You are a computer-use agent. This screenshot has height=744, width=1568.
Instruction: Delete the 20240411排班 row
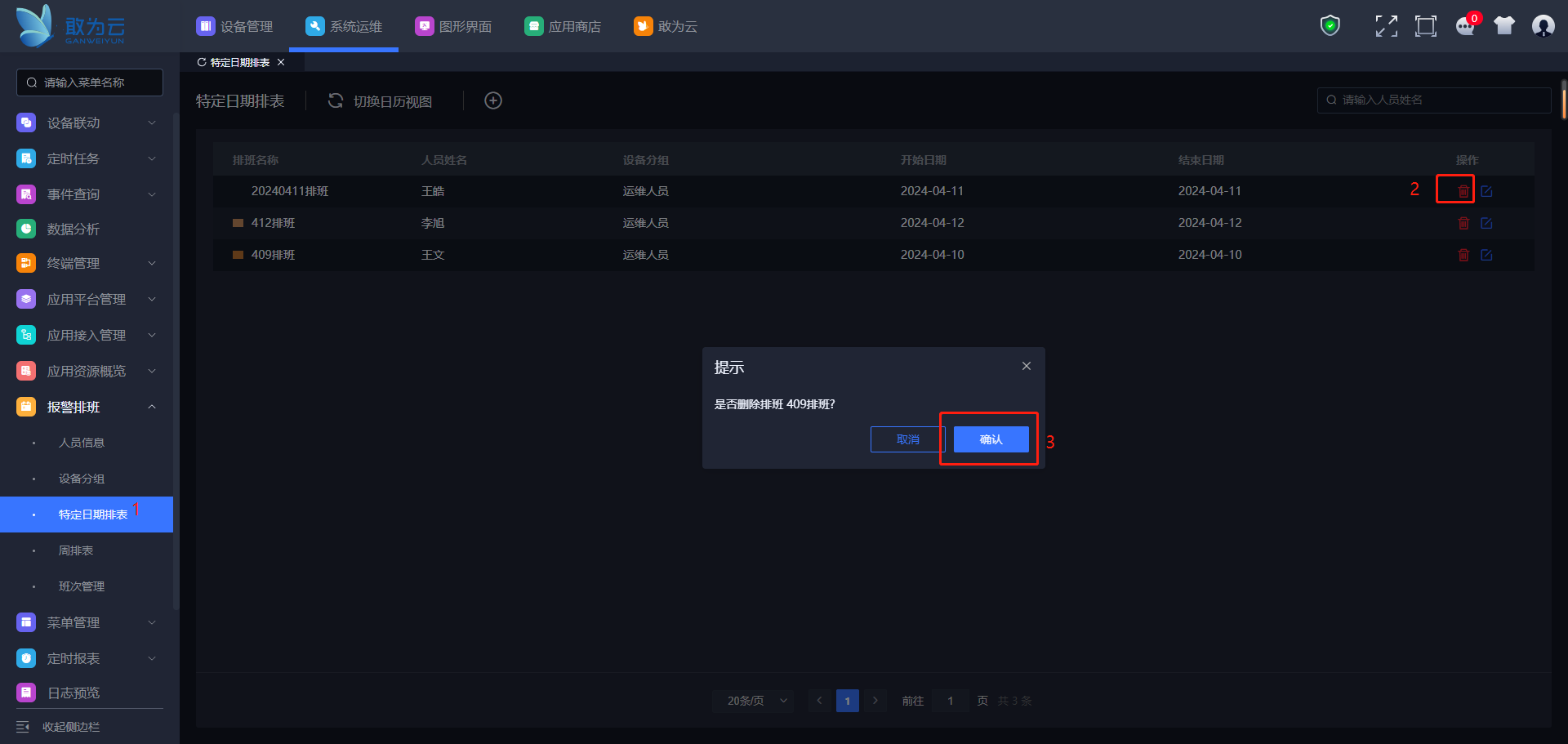(x=1463, y=191)
